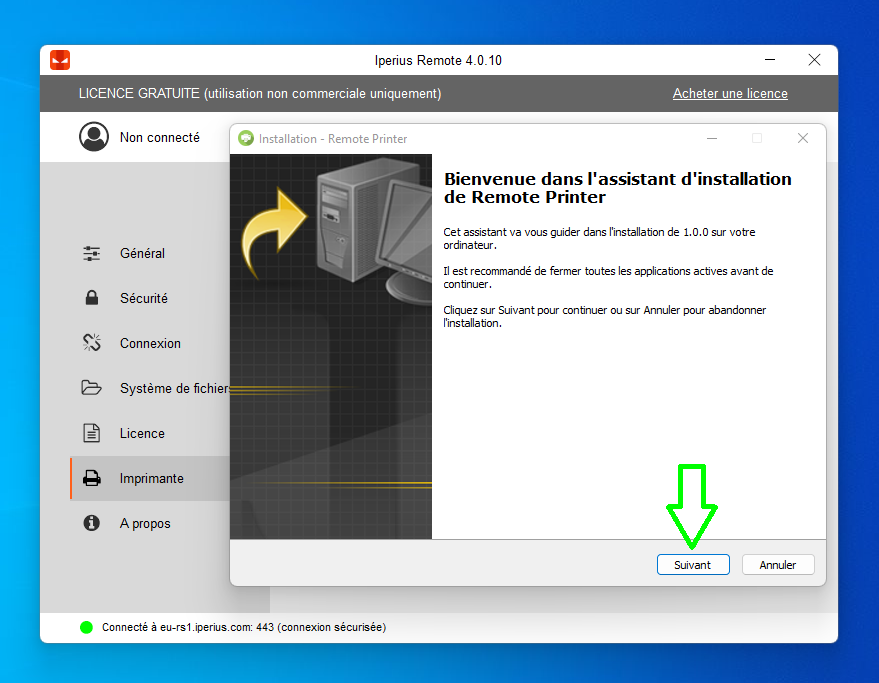The width and height of the screenshot is (879, 683).
Task: Click the Connecté à eu-rs1.iperius.com status text
Action: (244, 627)
